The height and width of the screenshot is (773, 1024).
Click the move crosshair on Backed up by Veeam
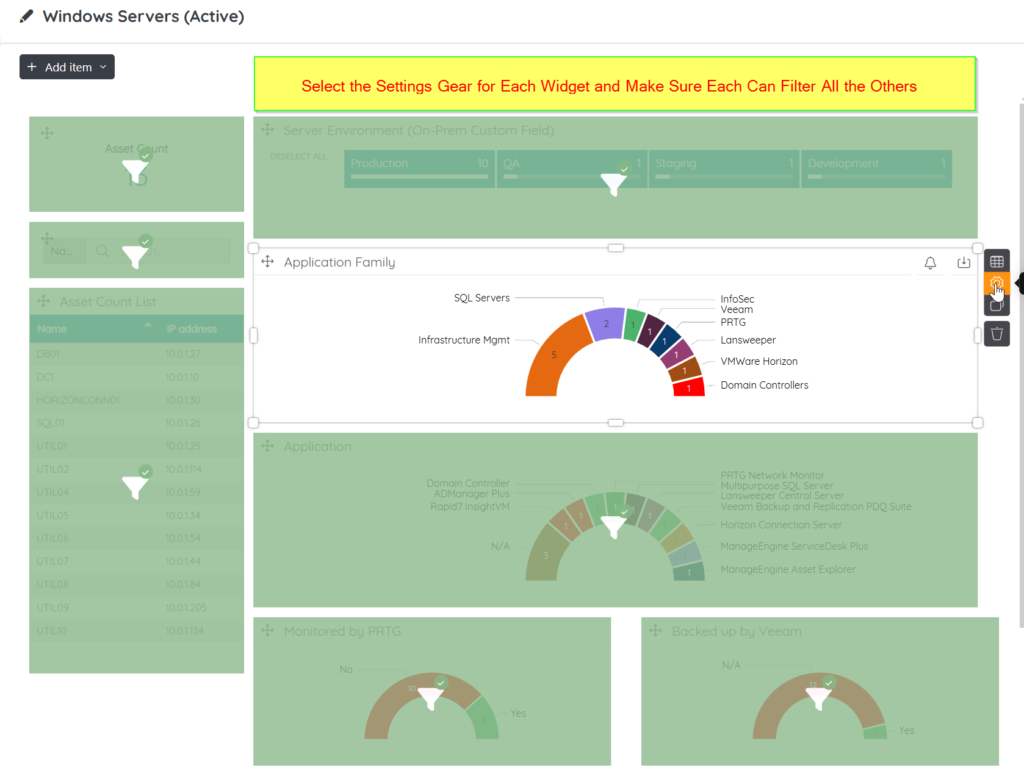click(655, 631)
